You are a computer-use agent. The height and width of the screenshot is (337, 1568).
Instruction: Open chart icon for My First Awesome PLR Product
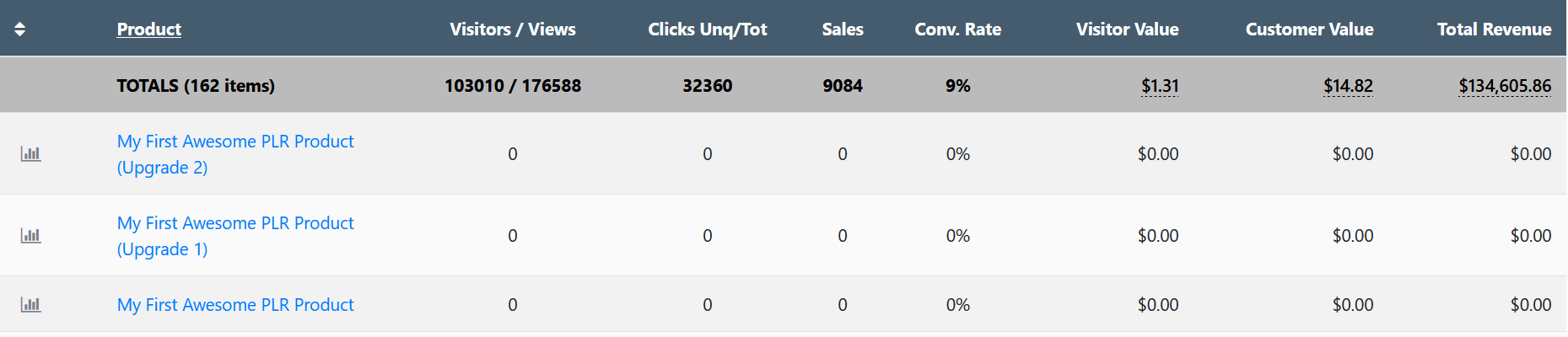click(31, 305)
